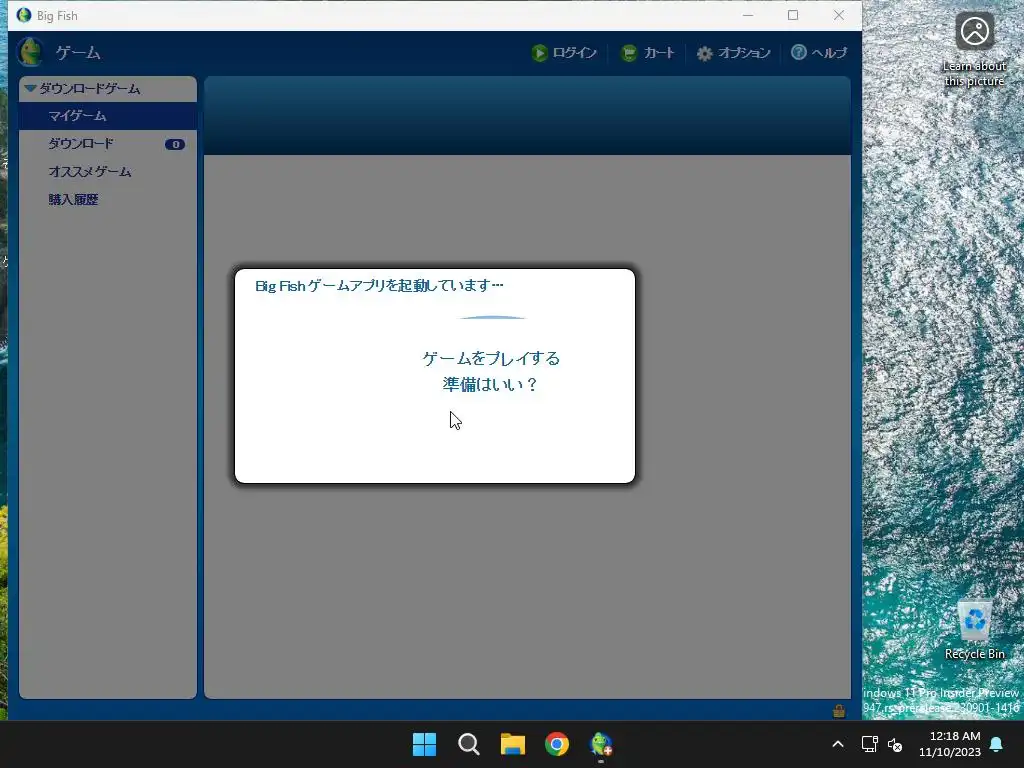This screenshot has width=1024, height=768.
Task: Click the download count badge 0
Action: 175,144
